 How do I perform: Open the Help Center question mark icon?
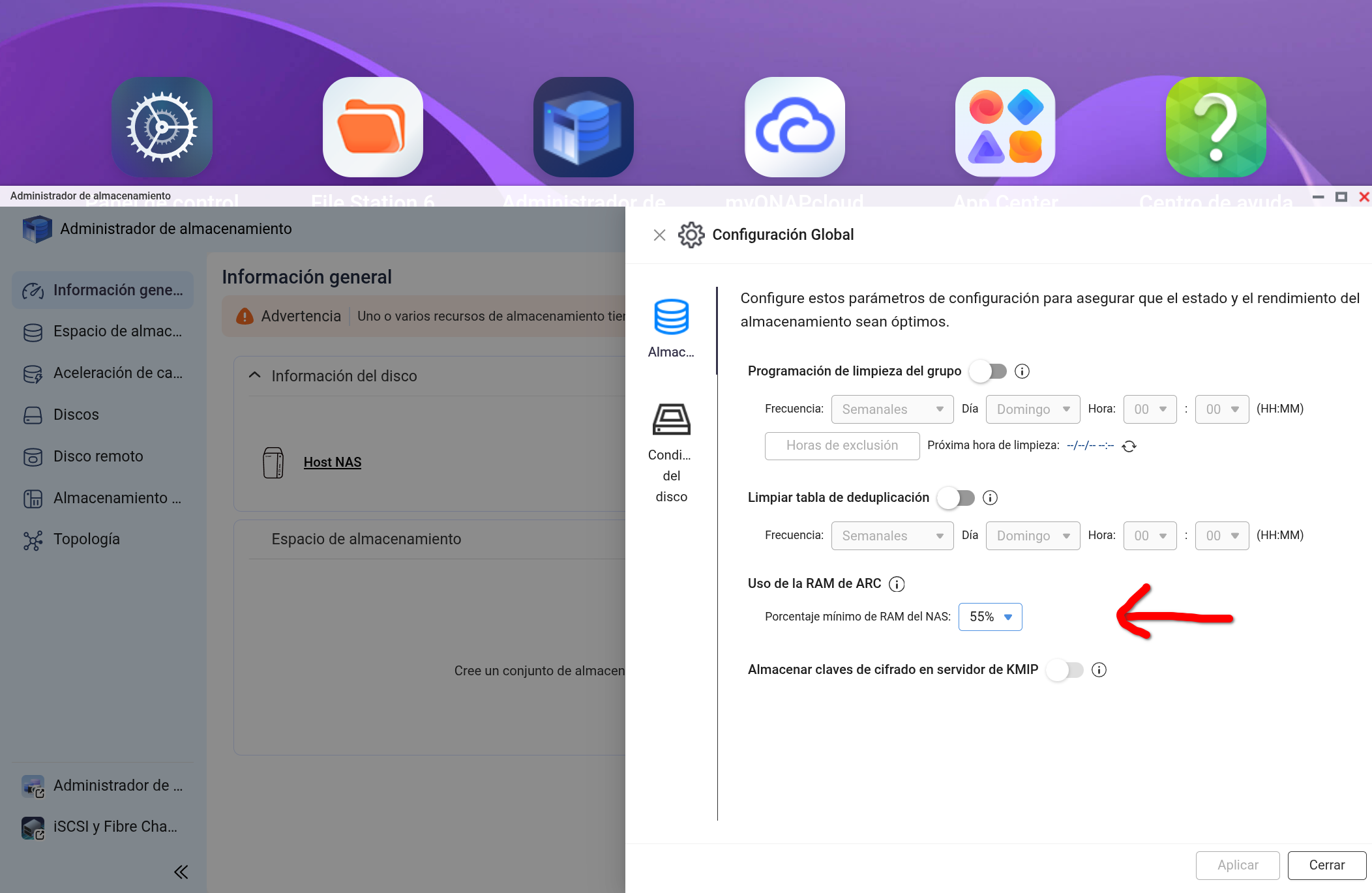pyautogui.click(x=1215, y=127)
